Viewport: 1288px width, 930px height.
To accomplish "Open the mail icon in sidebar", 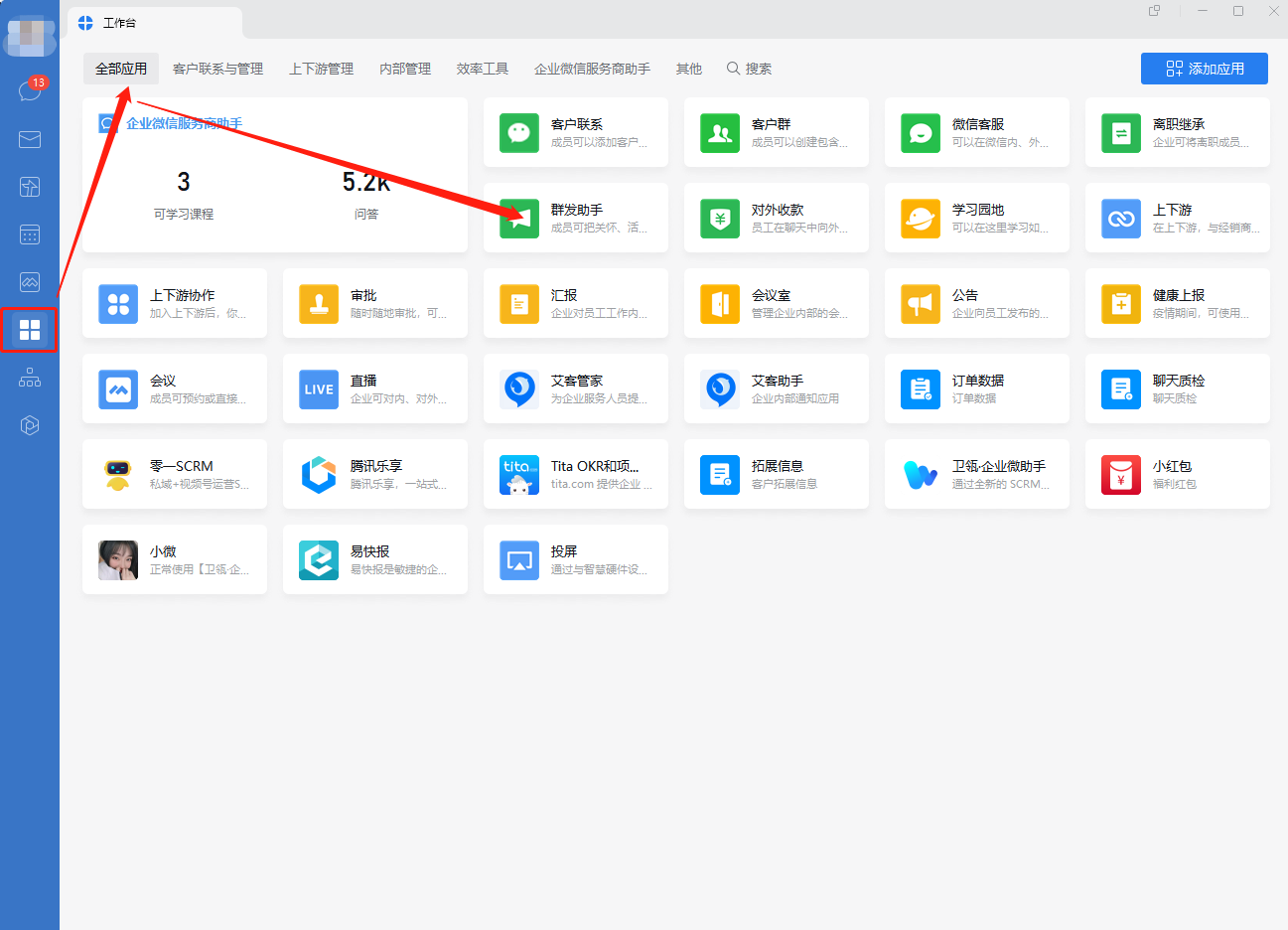I will click(x=30, y=139).
